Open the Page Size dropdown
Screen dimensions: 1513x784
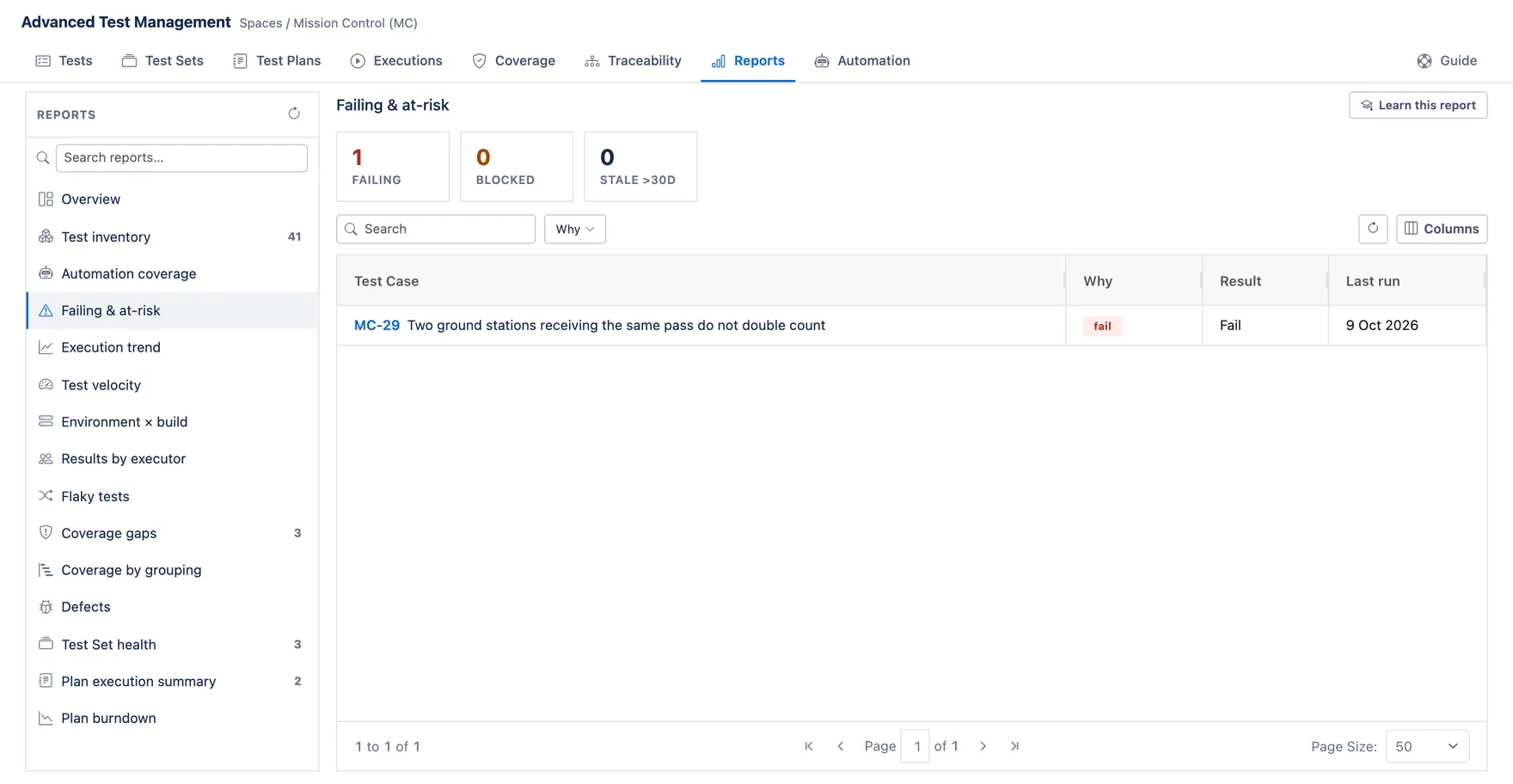pos(1427,746)
